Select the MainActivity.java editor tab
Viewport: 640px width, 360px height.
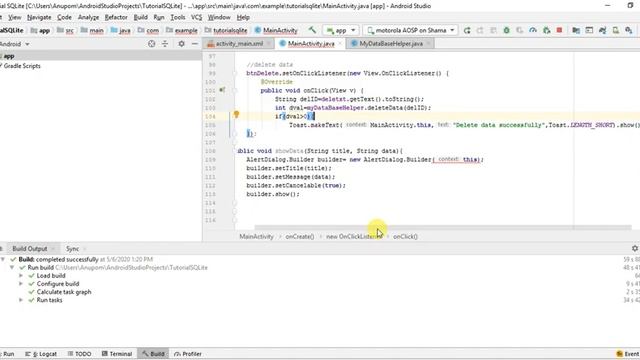point(311,44)
